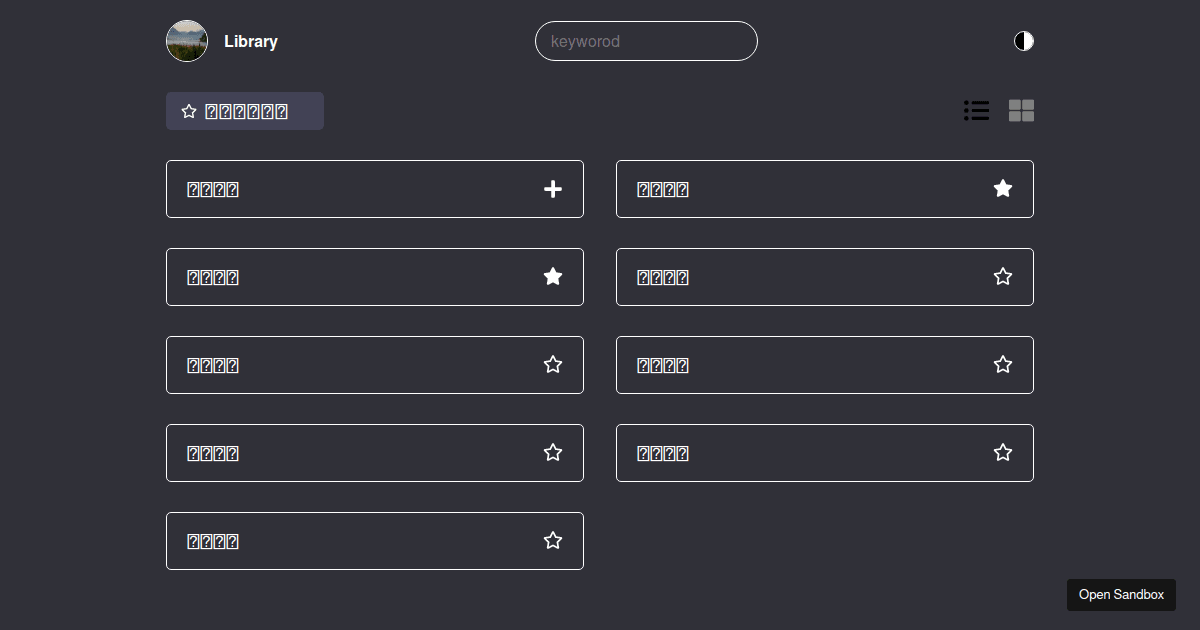1200x630 pixels.
Task: Toggle the theme contrast icon
Action: coord(1023,41)
